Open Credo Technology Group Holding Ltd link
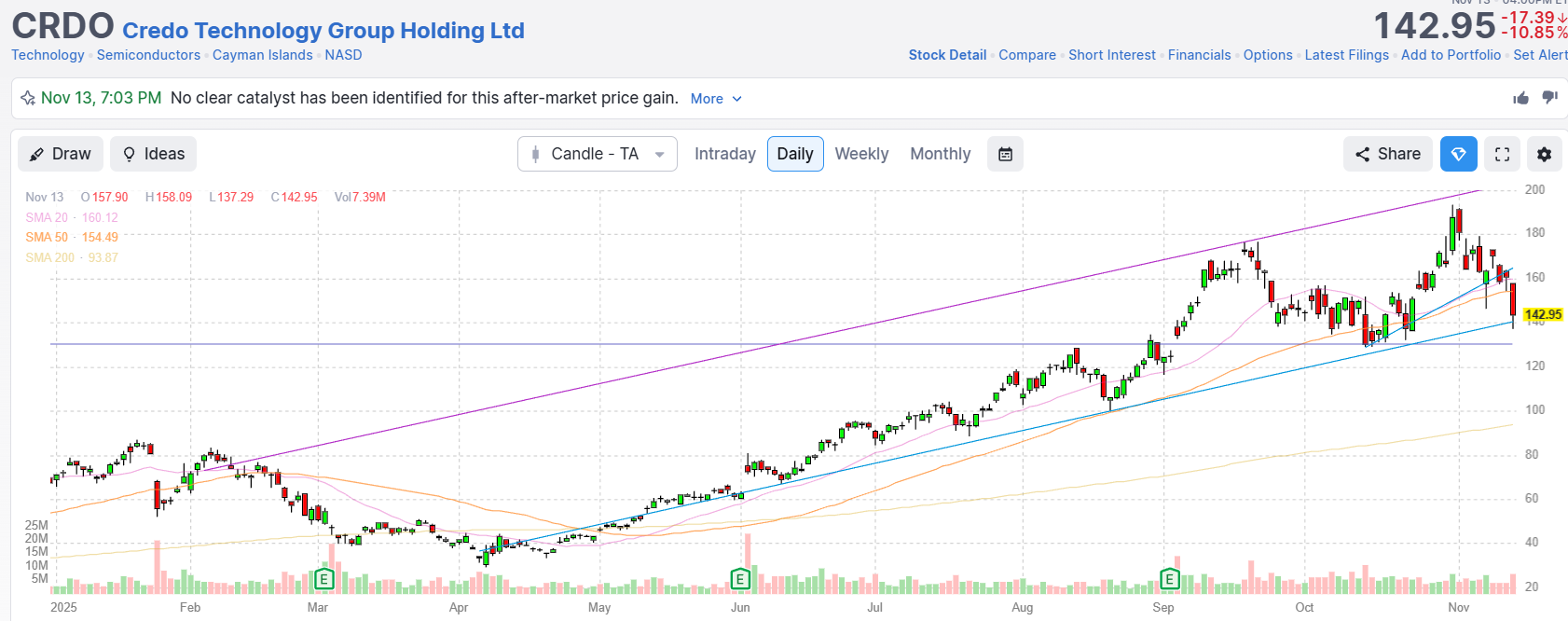1568x621 pixels. 323,31
